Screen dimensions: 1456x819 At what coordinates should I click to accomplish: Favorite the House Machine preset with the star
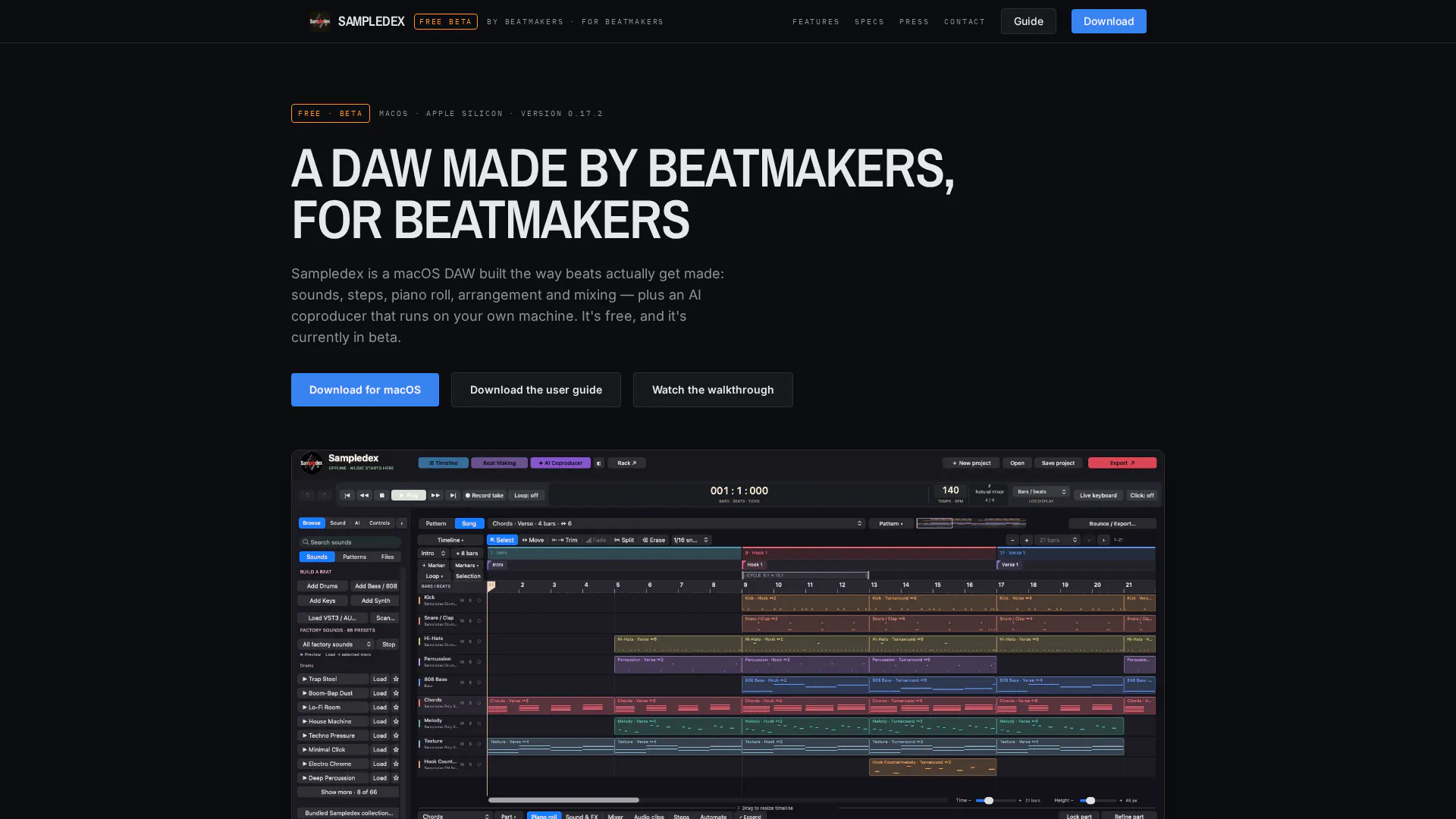(396, 721)
